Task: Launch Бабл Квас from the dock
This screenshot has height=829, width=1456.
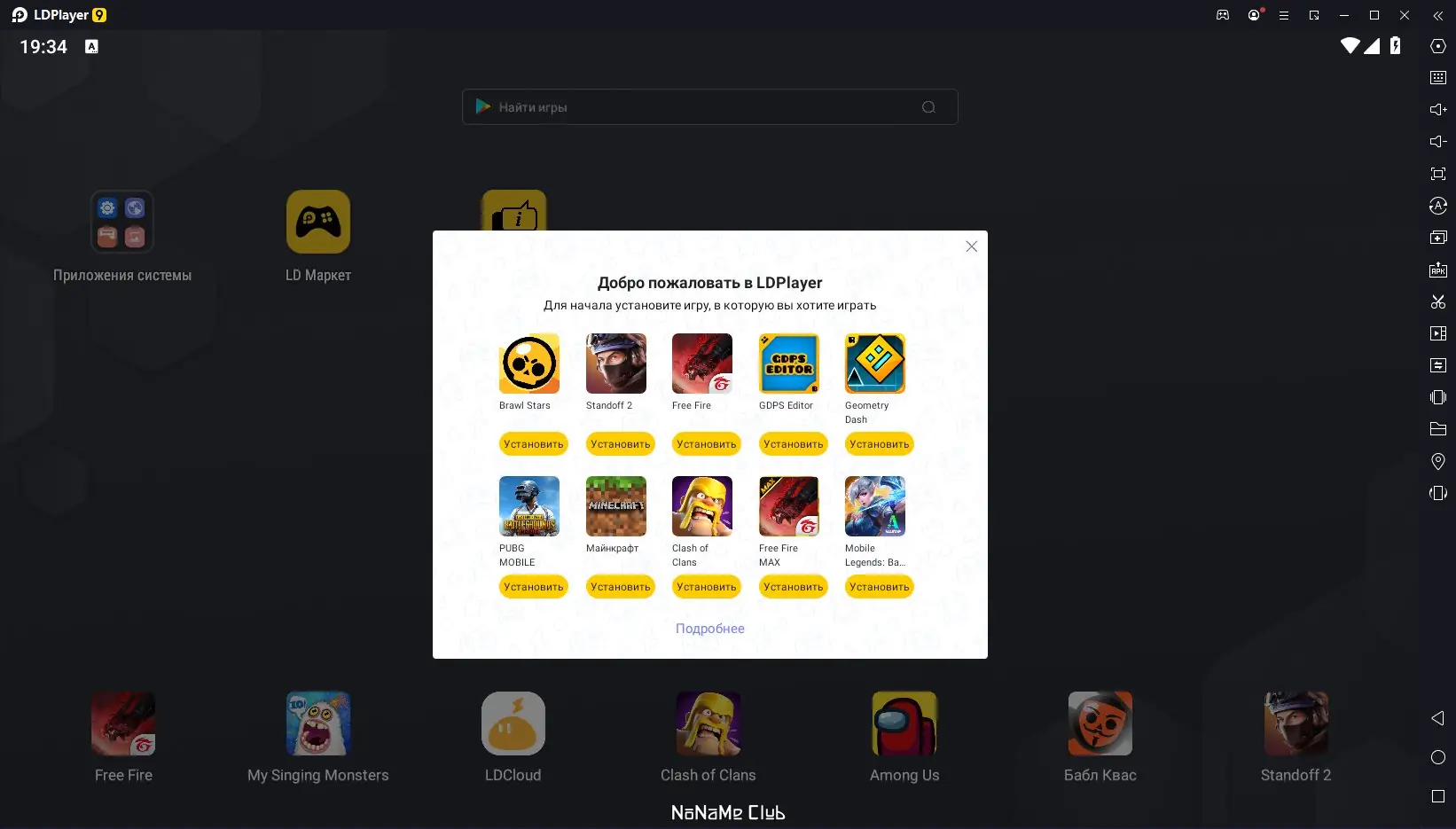Action: click(x=1100, y=723)
